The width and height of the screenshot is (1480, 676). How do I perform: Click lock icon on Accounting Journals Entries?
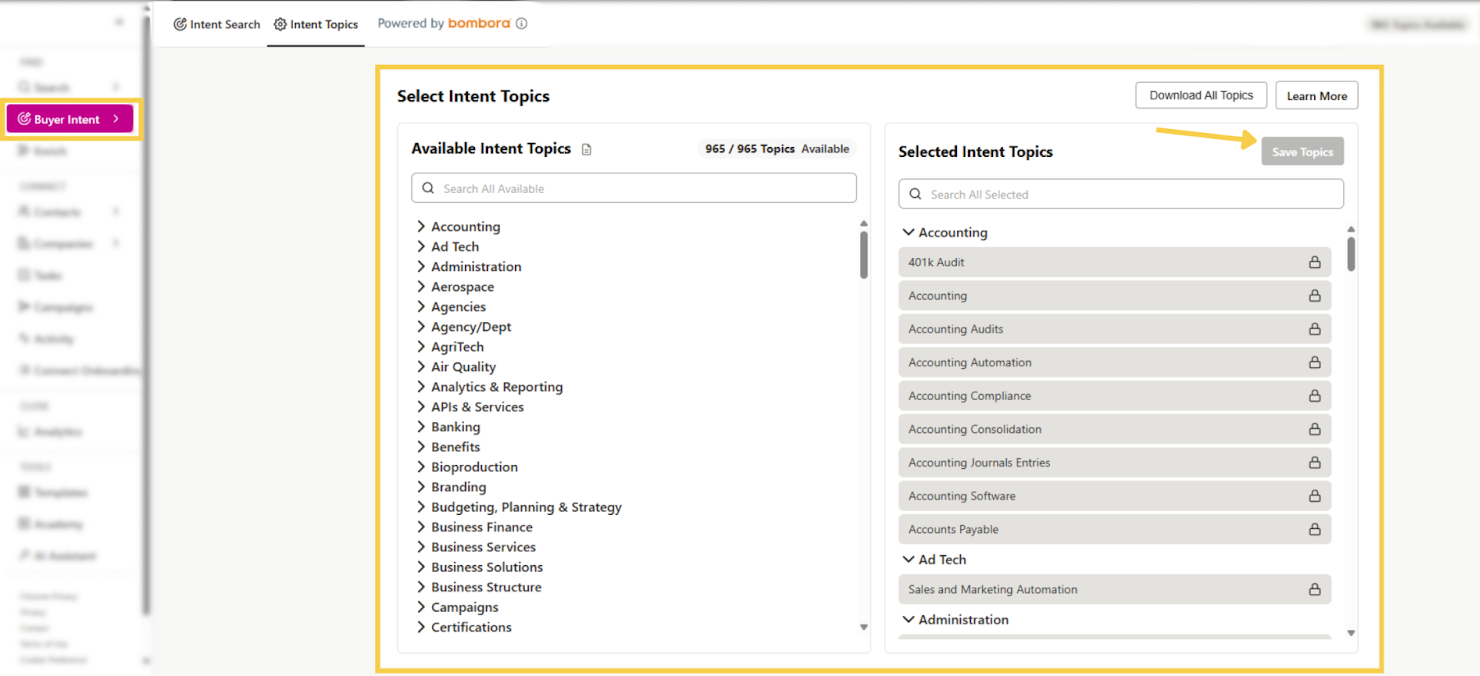tap(1315, 463)
